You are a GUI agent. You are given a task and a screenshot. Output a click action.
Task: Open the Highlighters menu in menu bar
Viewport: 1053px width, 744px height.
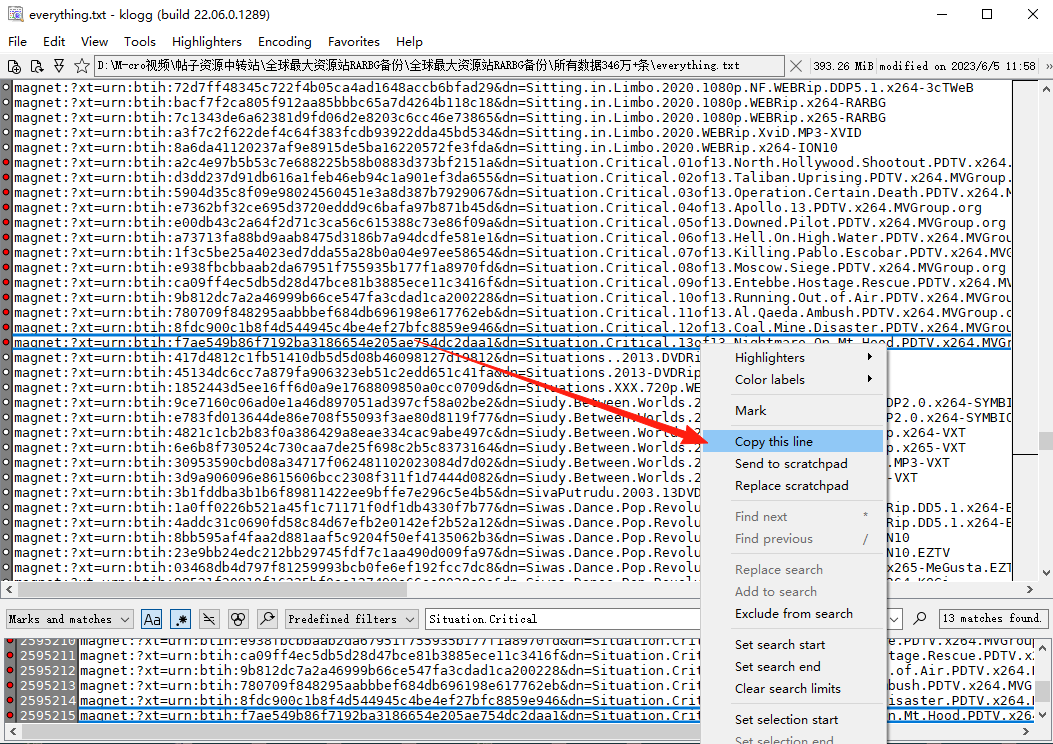coord(206,42)
